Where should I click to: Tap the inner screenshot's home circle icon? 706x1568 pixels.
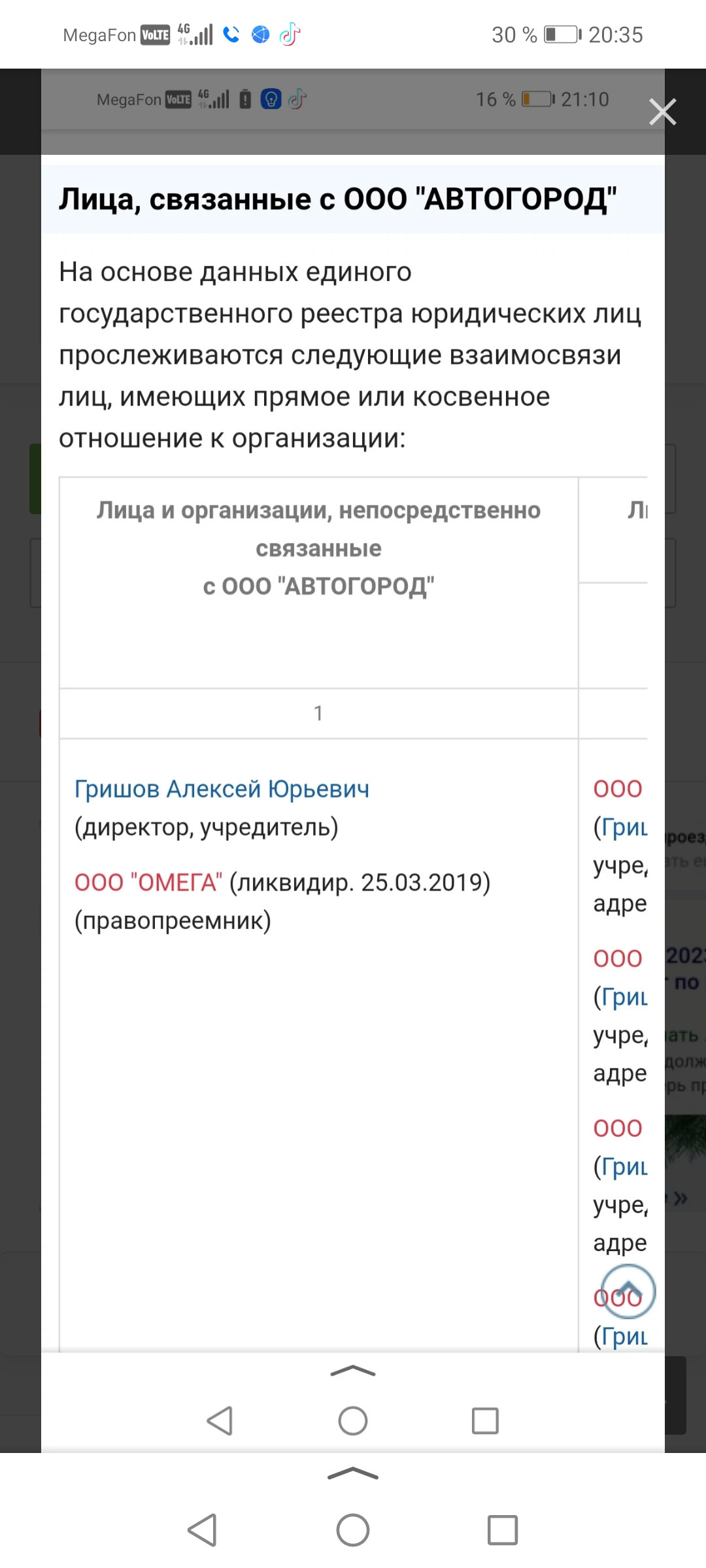pos(353,1420)
